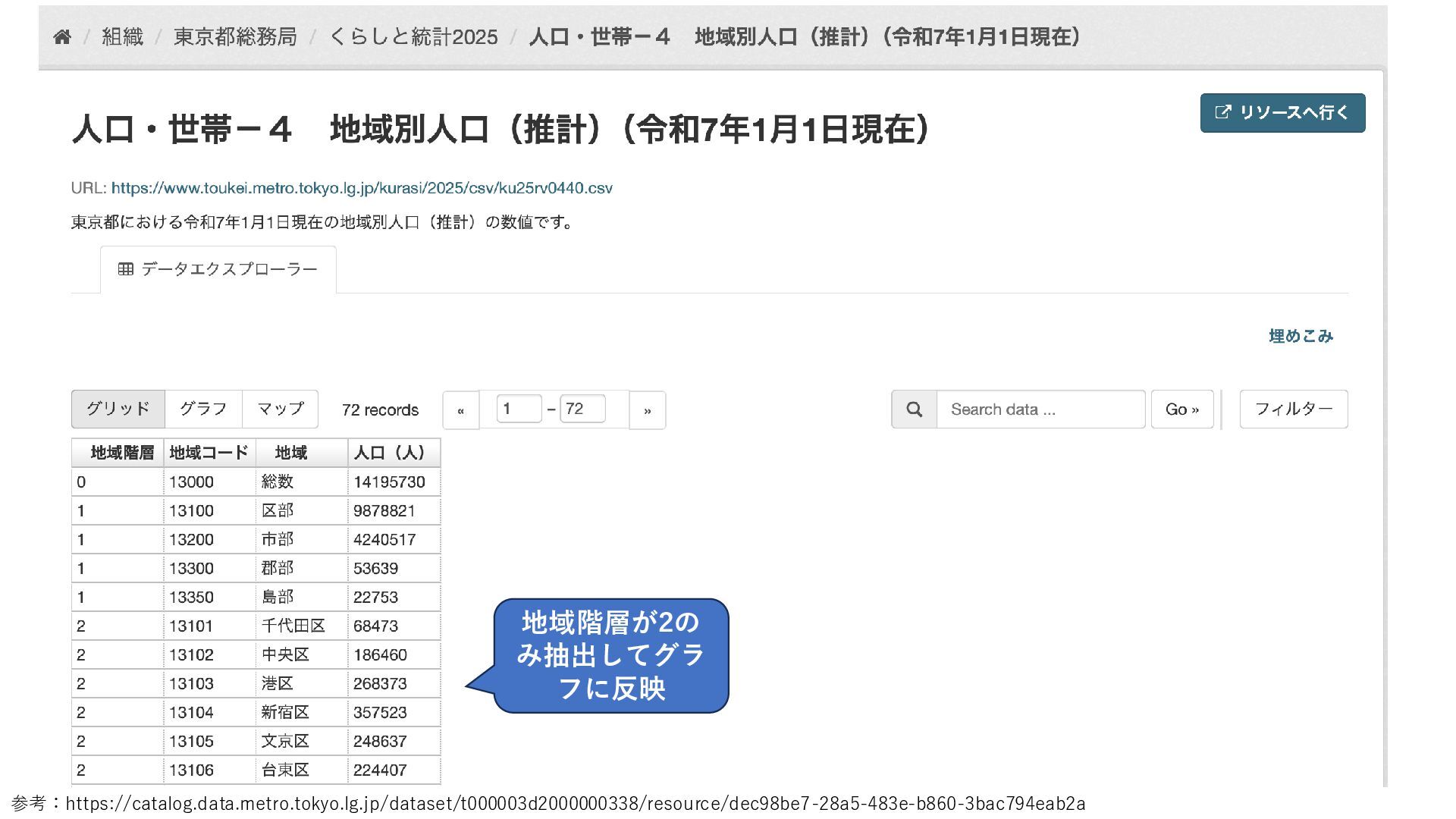Open the 埋めこみ embed link

pos(1301,336)
